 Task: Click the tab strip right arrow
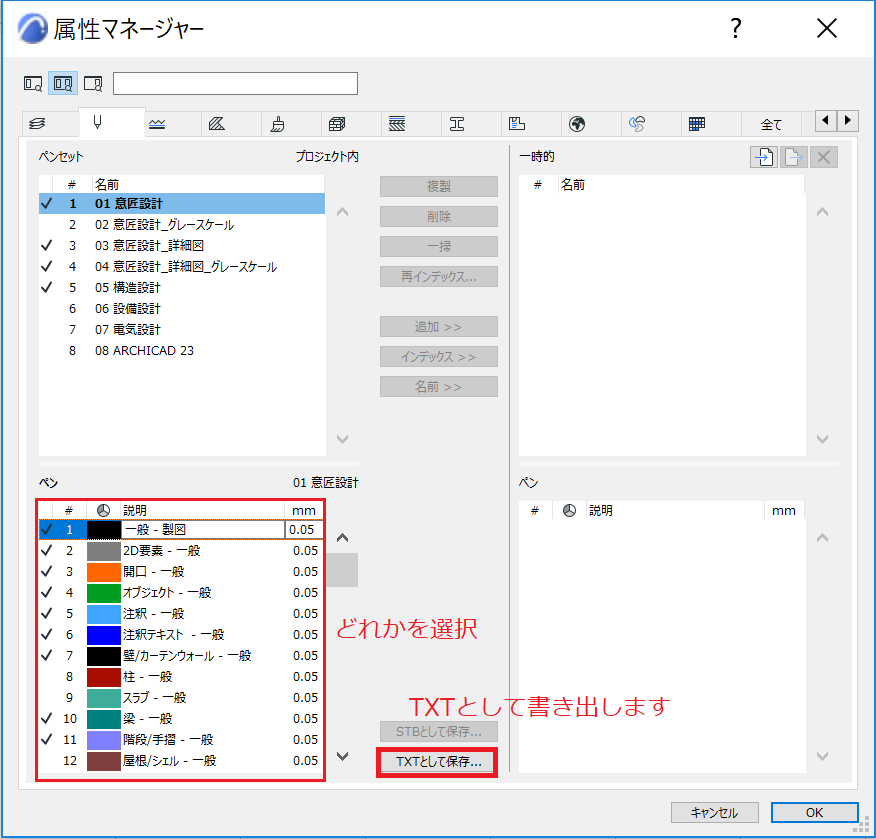(848, 120)
